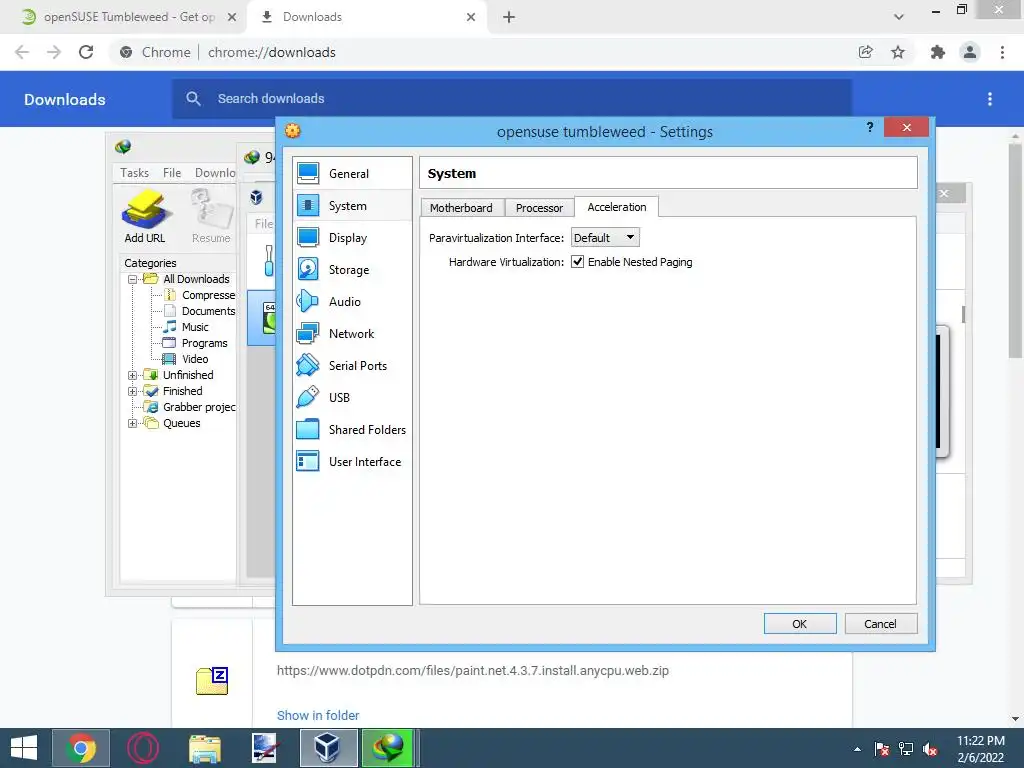The height and width of the screenshot is (768, 1024).
Task: Open File Explorer from the taskbar
Action: (x=204, y=748)
